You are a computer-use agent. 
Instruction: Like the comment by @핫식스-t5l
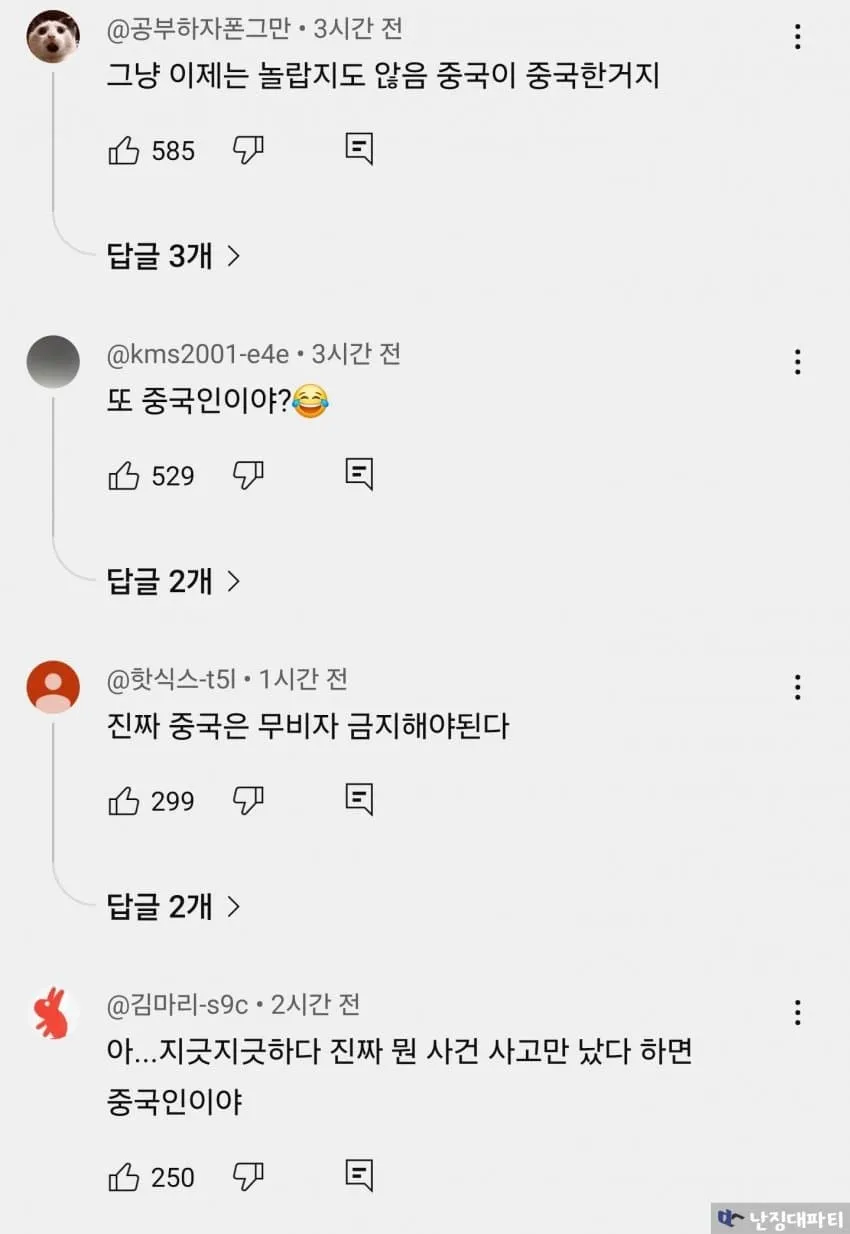pos(123,800)
